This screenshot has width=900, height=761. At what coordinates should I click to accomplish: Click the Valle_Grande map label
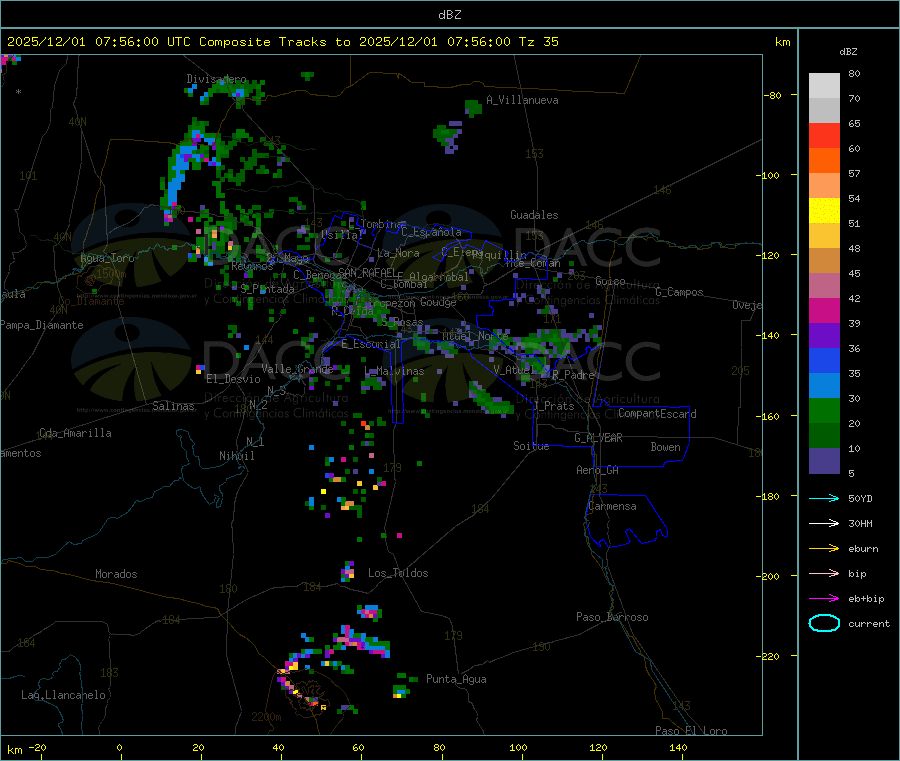(297, 368)
